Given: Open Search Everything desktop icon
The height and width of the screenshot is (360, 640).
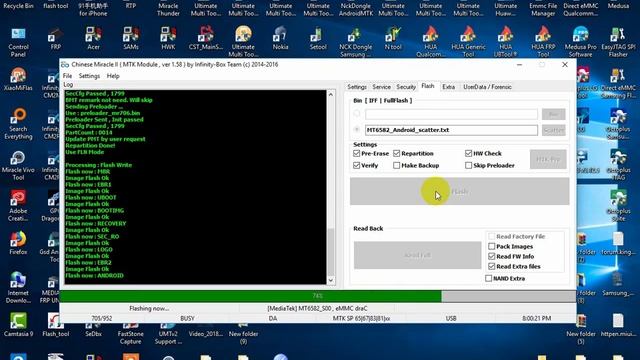Looking at the screenshot, I should (18, 124).
